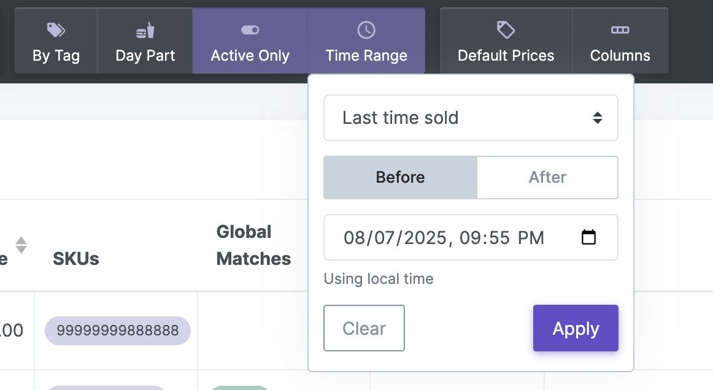
Task: Click the Day Part burger icon
Action: pos(145,30)
